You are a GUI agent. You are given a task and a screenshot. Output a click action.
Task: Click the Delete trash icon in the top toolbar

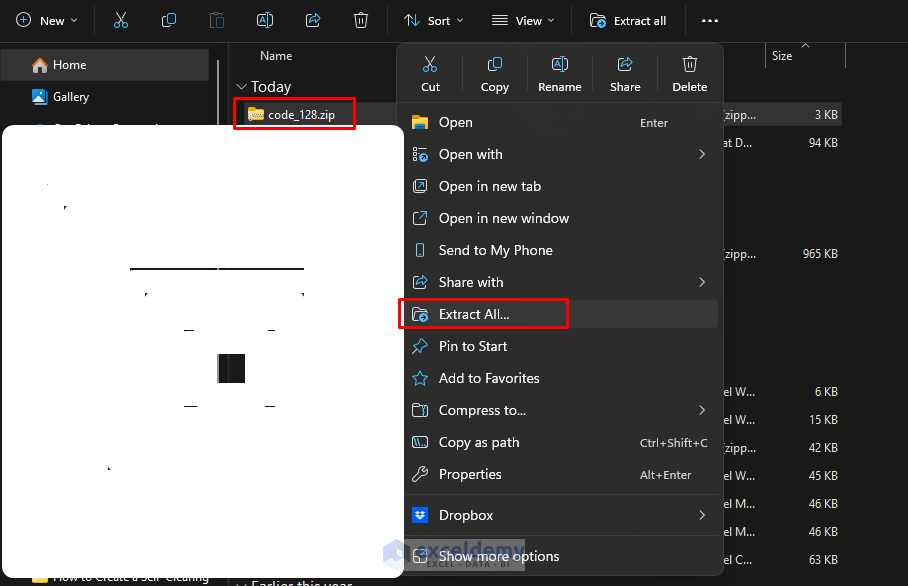click(x=361, y=21)
